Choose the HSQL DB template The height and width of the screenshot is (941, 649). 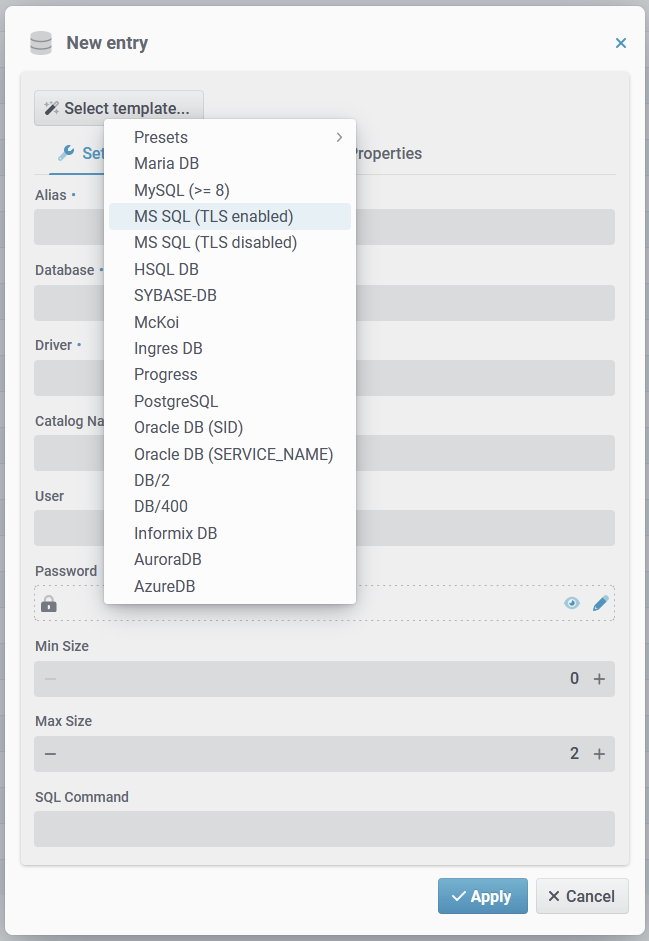[230, 269]
